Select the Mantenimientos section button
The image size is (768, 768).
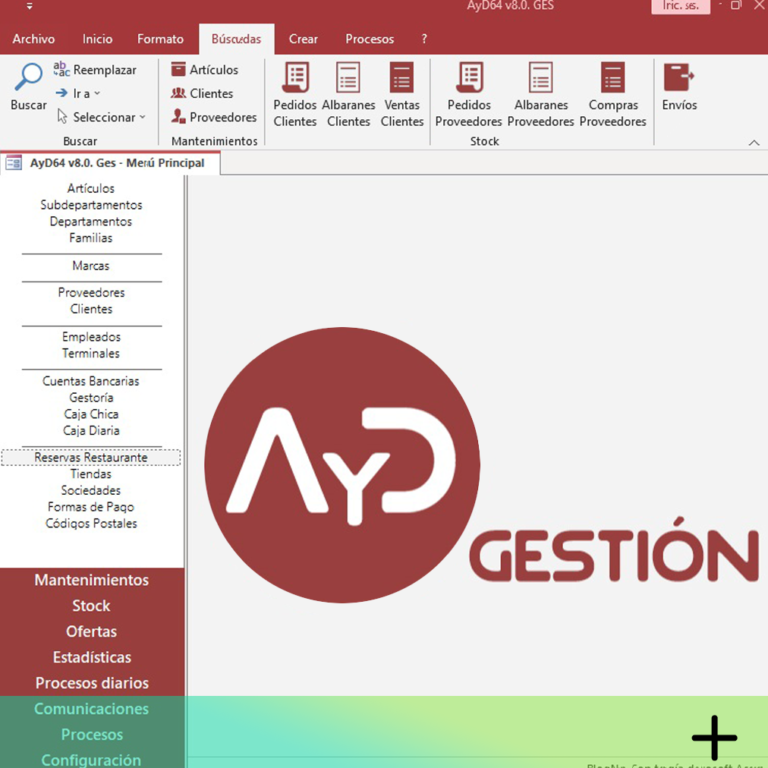pyautogui.click(x=92, y=580)
